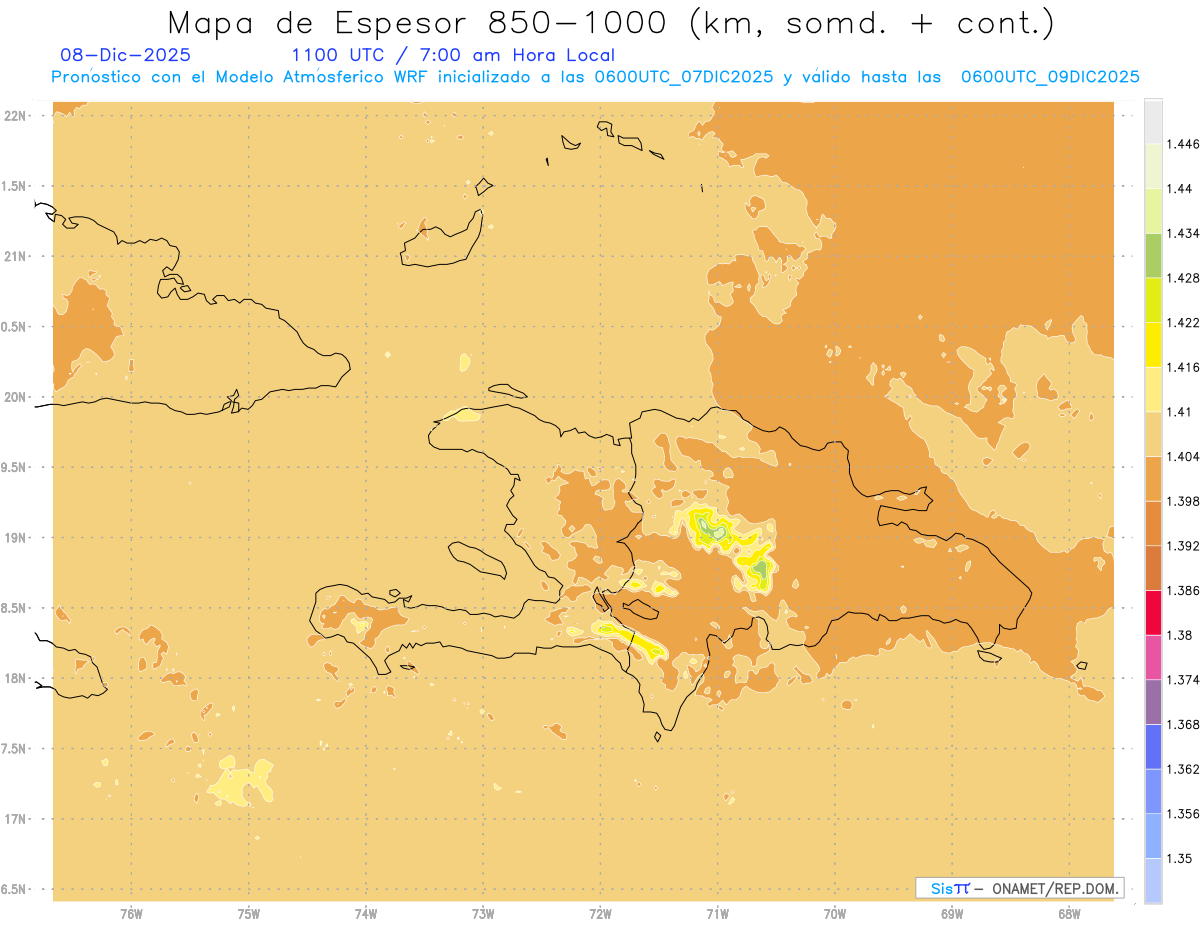Click the 68W longitude axis label
Screen dimensions: 1200x927
pos(1069,913)
